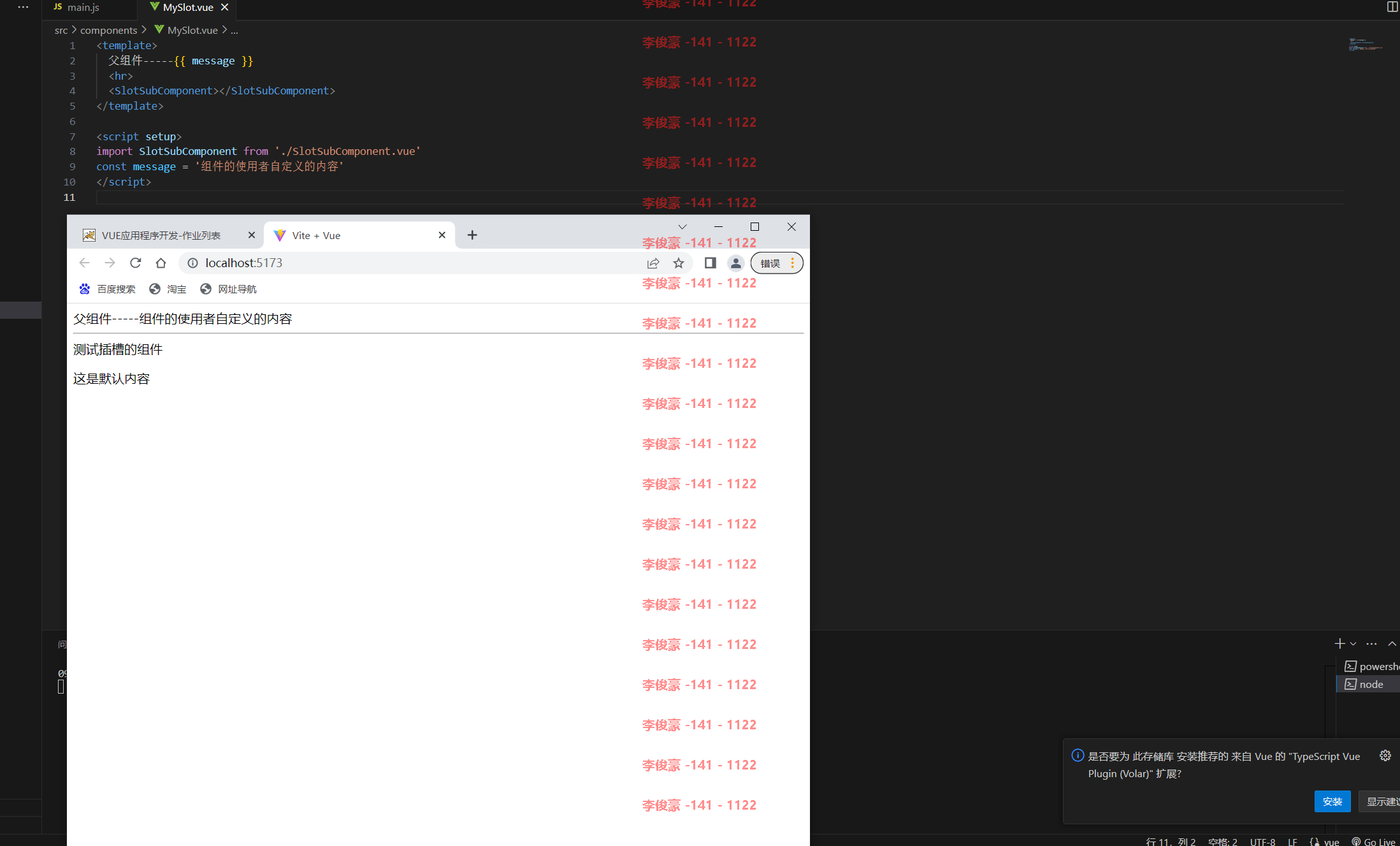1400x846 pixels.
Task: Change the LF end-of-line sequence
Action: point(1292,842)
